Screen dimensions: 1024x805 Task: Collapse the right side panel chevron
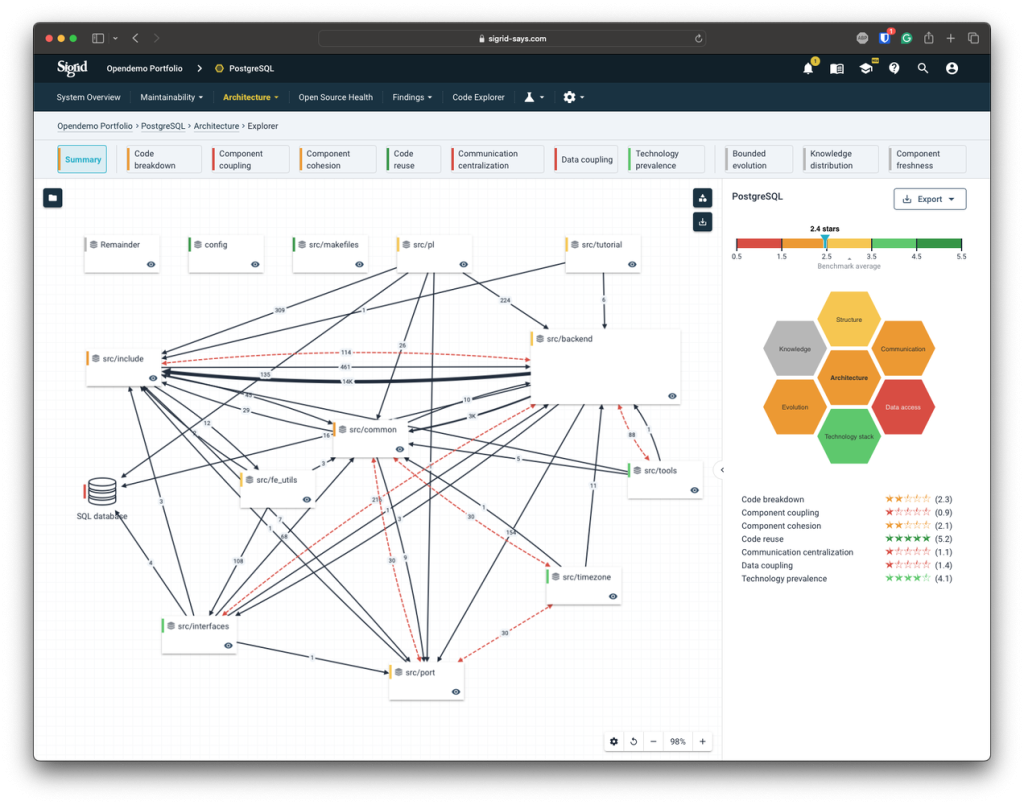(x=722, y=470)
